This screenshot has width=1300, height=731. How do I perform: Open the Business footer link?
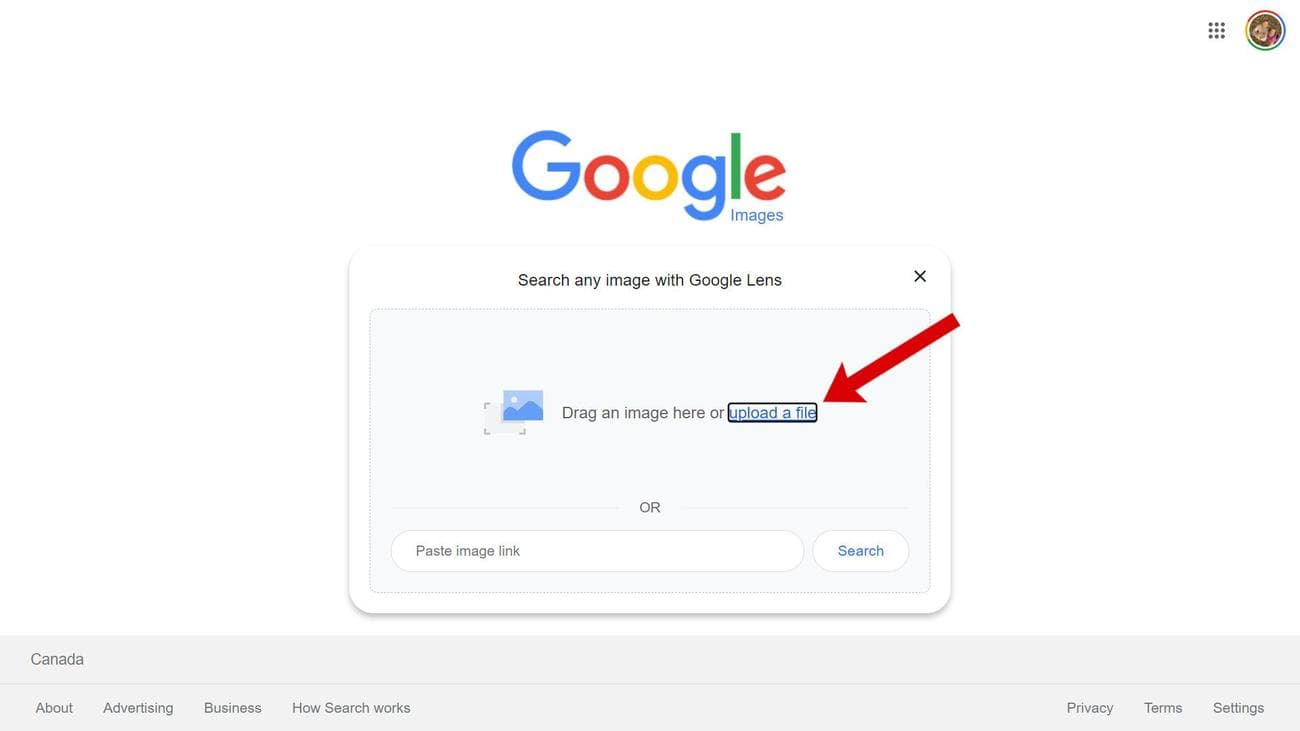(232, 708)
